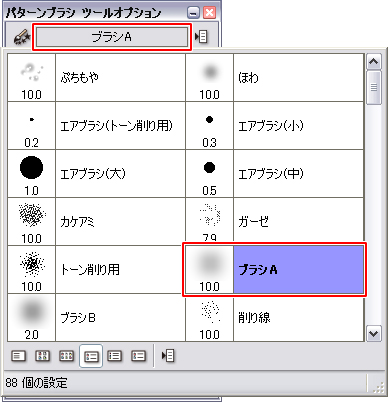Click the 88 個の設定 status text
388x402 pixels.
tap(37, 383)
